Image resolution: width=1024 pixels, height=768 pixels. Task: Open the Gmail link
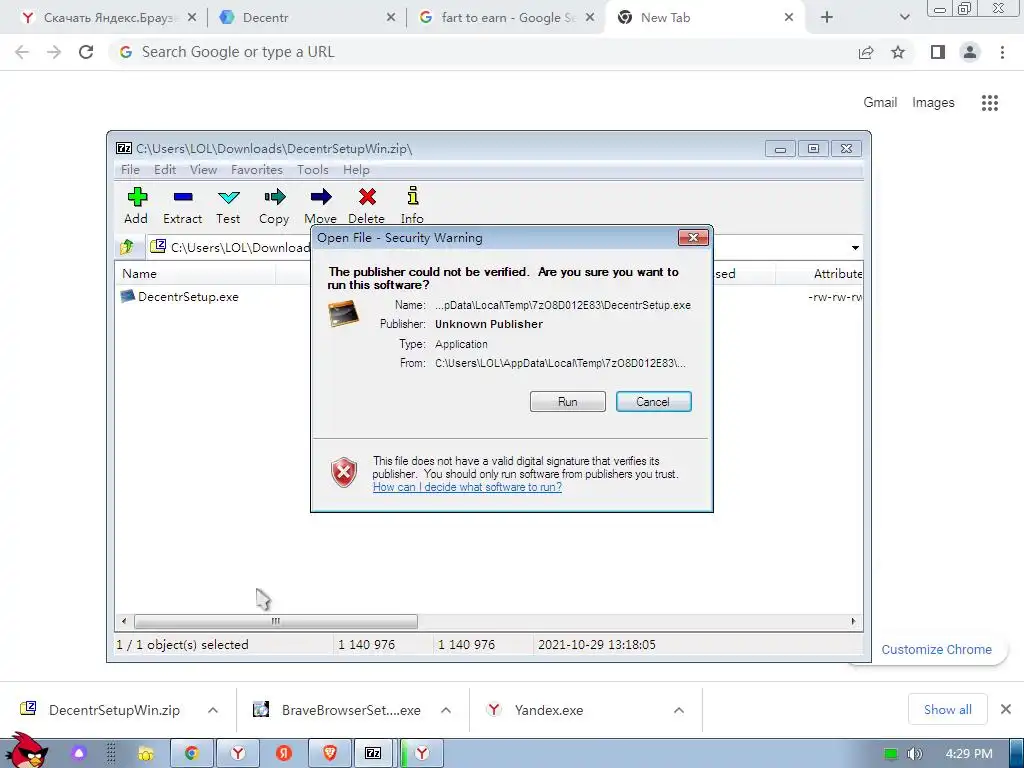coord(880,103)
